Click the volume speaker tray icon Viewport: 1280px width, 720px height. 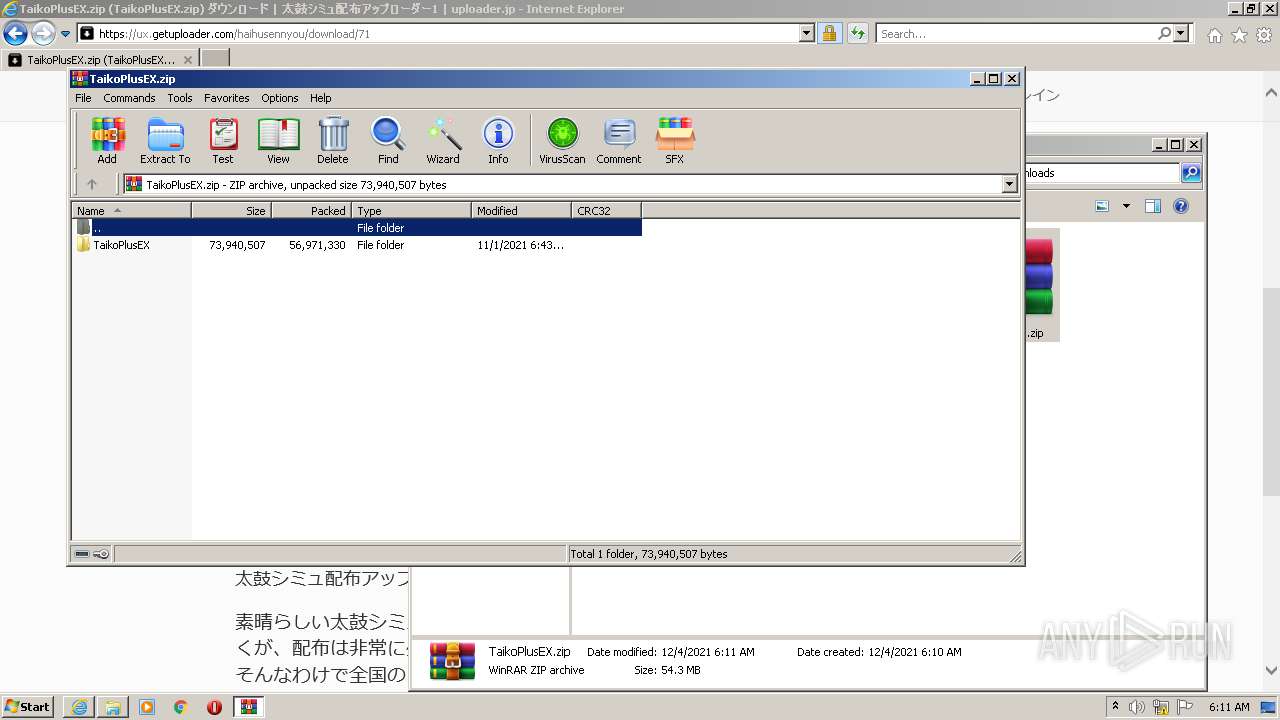tap(1137, 707)
